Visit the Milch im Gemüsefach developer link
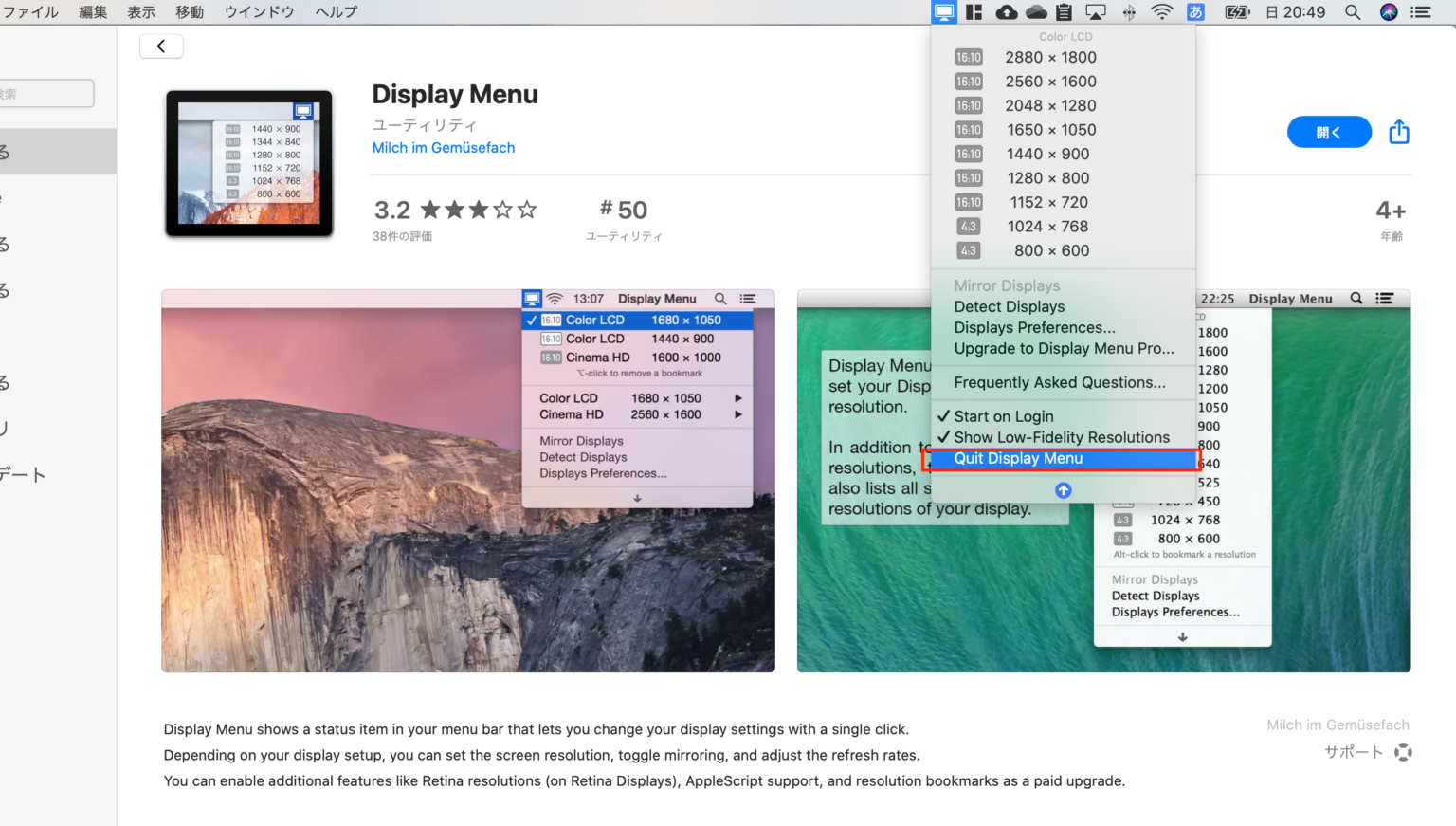Viewport: 1456px width, 826px height. click(x=443, y=147)
